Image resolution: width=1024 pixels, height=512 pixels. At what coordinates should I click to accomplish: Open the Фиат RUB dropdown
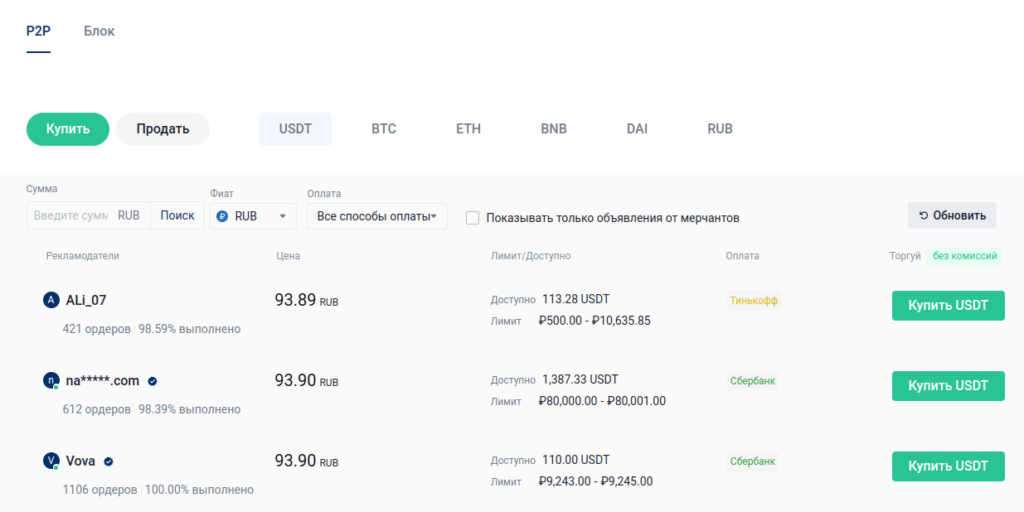click(254, 216)
